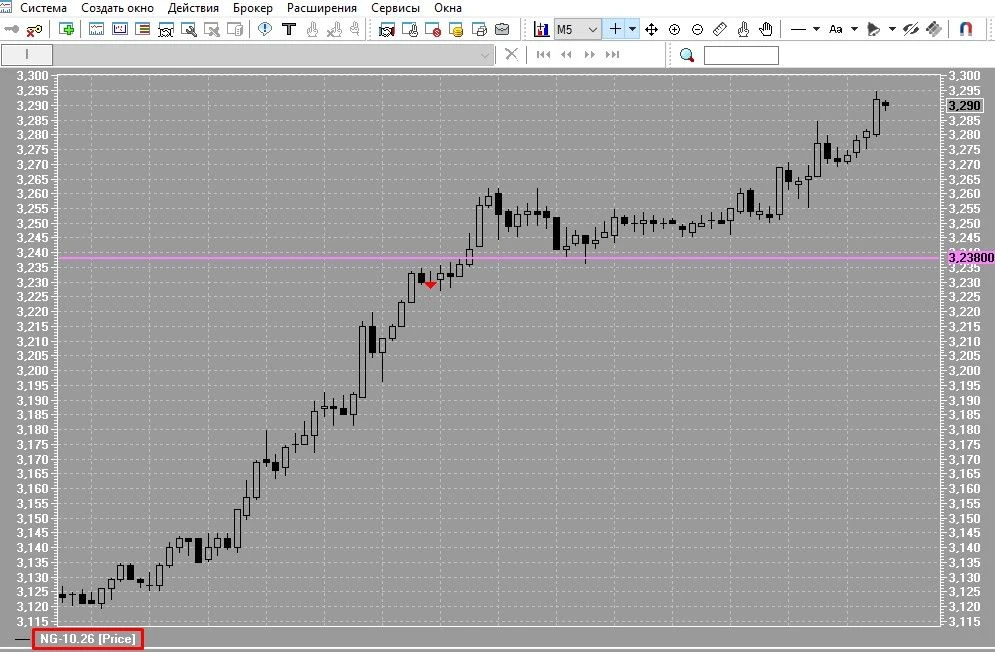The image size is (995, 652).
Task: Open the Расширения menu
Action: (322, 8)
